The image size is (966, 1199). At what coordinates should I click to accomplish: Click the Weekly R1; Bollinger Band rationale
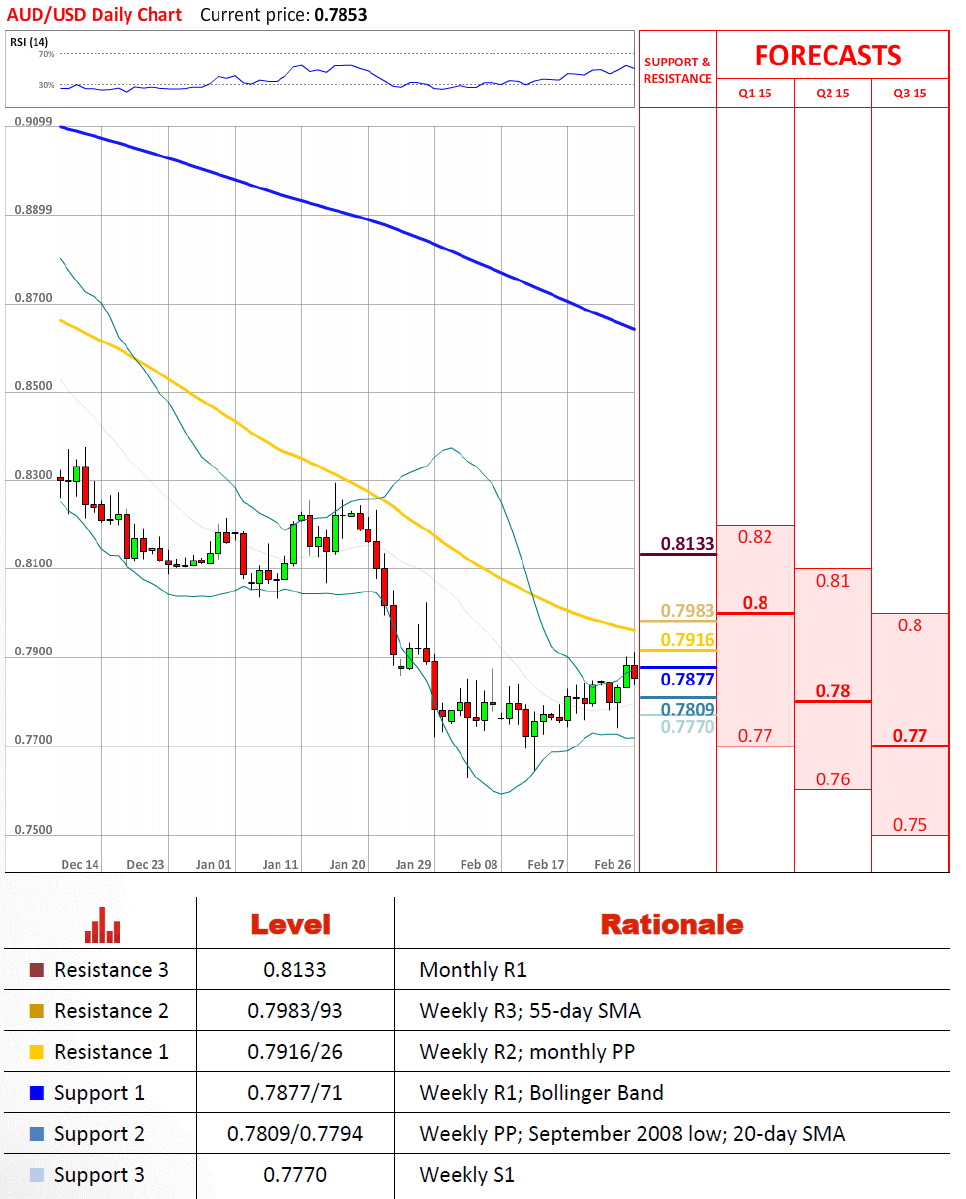(x=542, y=1093)
